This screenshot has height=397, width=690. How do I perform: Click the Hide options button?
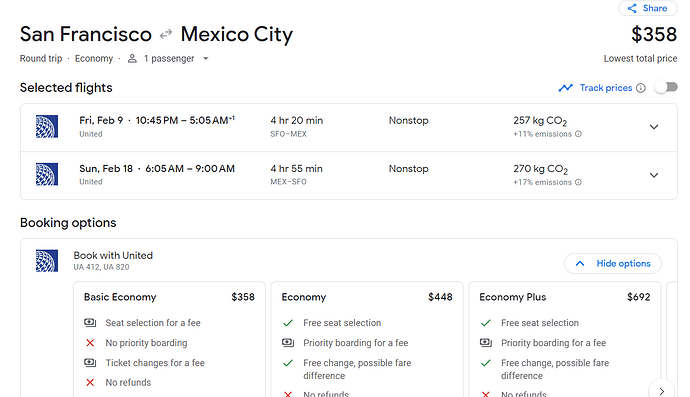pyautogui.click(x=613, y=264)
